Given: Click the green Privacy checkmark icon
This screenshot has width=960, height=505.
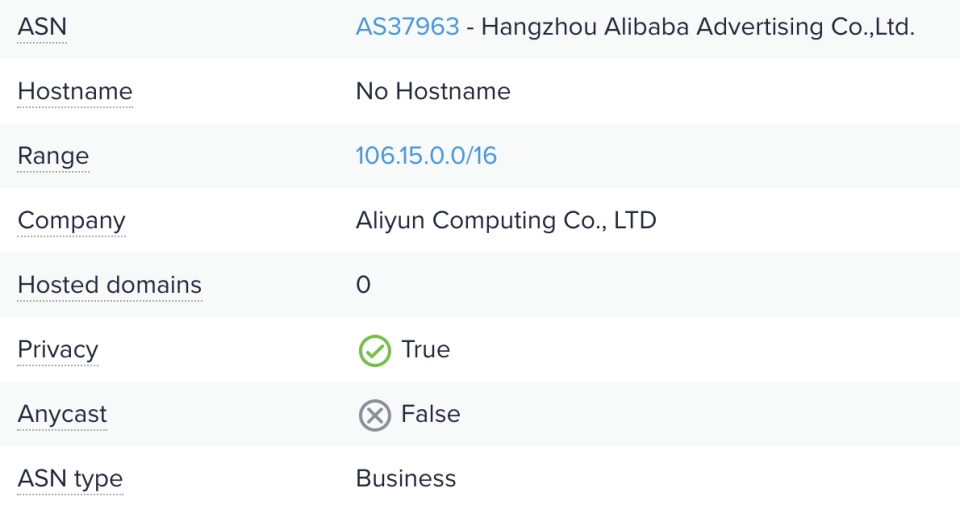Looking at the screenshot, I should click(374, 350).
